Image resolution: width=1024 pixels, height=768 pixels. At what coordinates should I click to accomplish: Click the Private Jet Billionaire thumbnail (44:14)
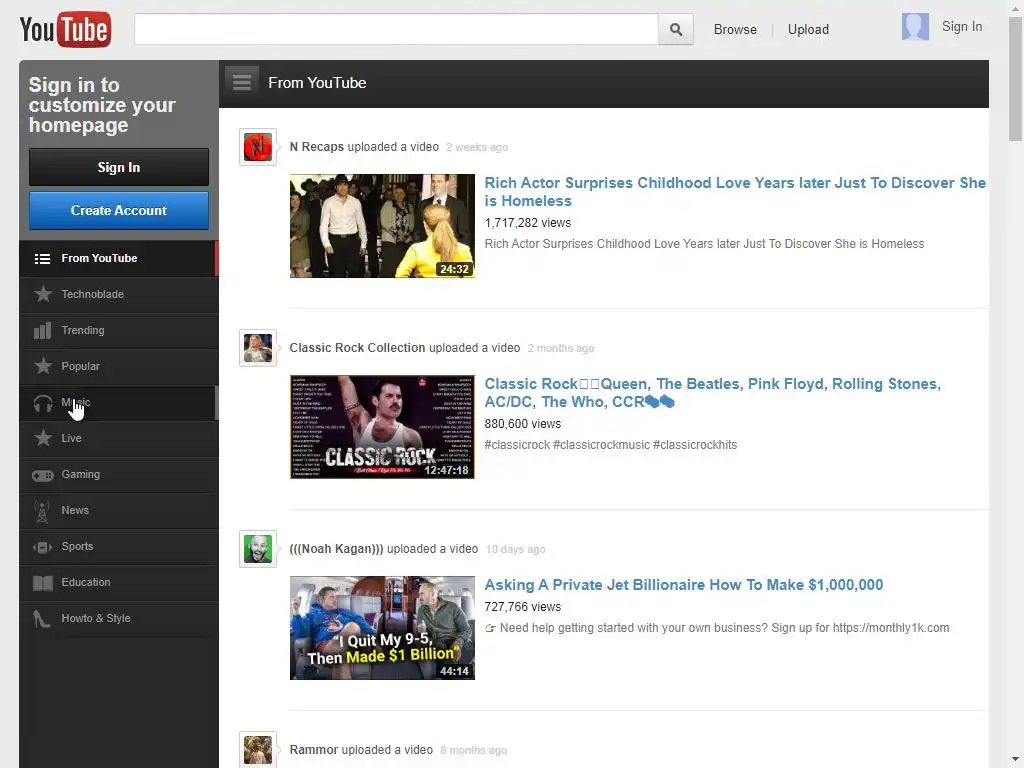(x=382, y=628)
